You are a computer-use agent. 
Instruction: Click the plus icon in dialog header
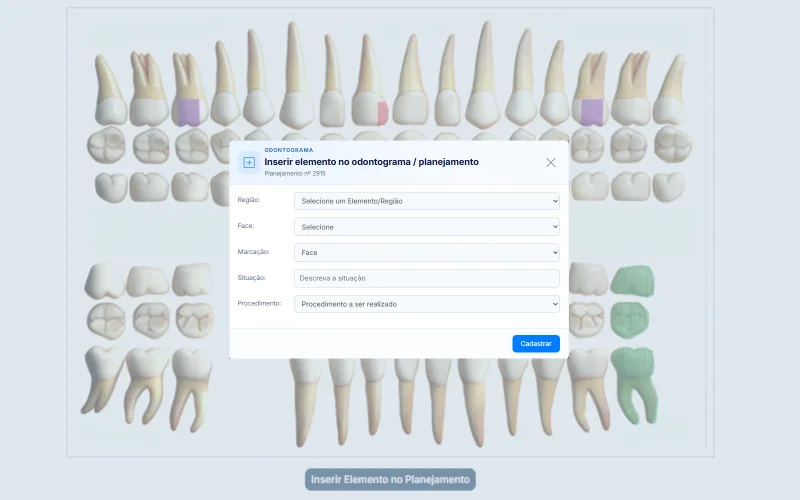click(249, 162)
